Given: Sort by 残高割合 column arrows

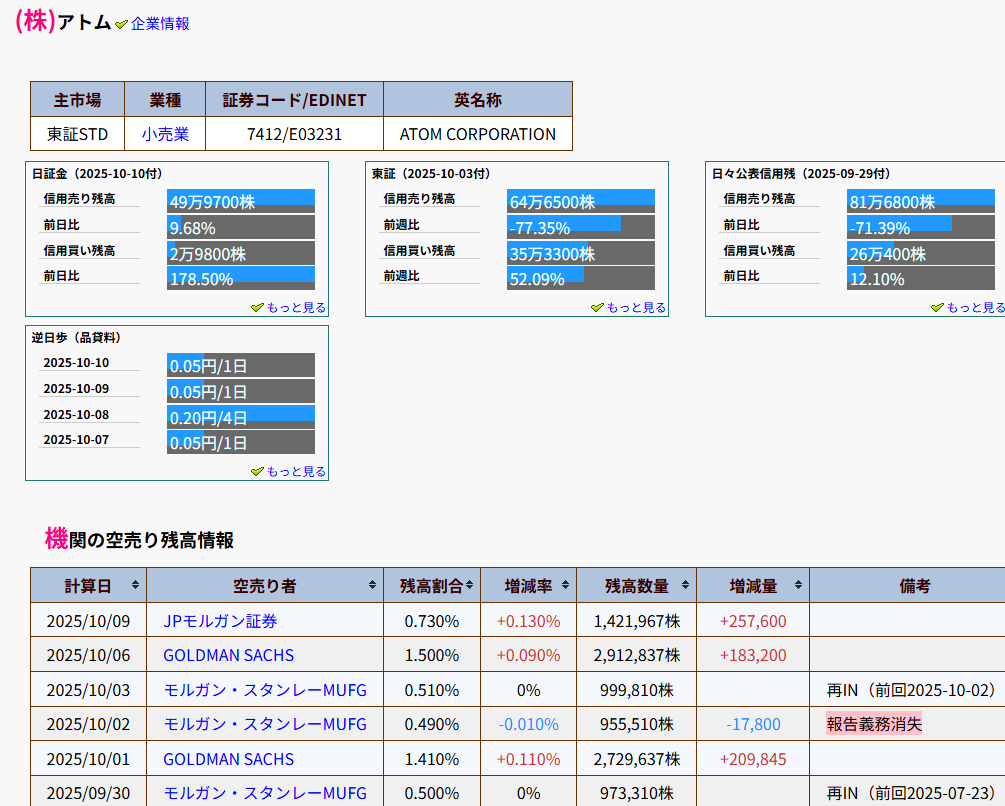Looking at the screenshot, I should click(470, 586).
